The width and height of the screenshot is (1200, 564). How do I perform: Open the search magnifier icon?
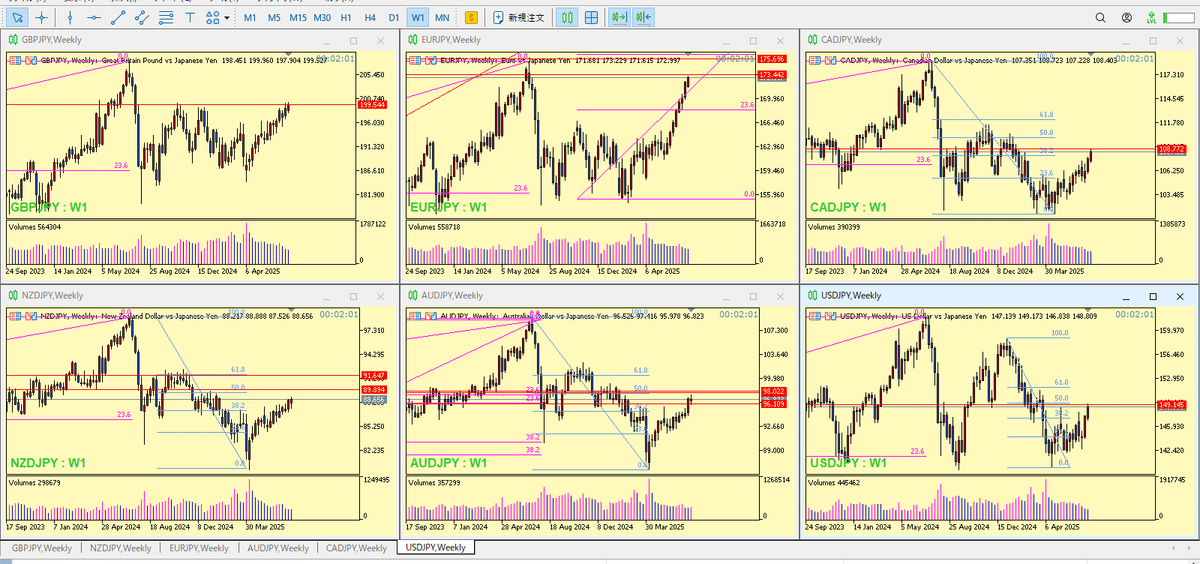1101,18
